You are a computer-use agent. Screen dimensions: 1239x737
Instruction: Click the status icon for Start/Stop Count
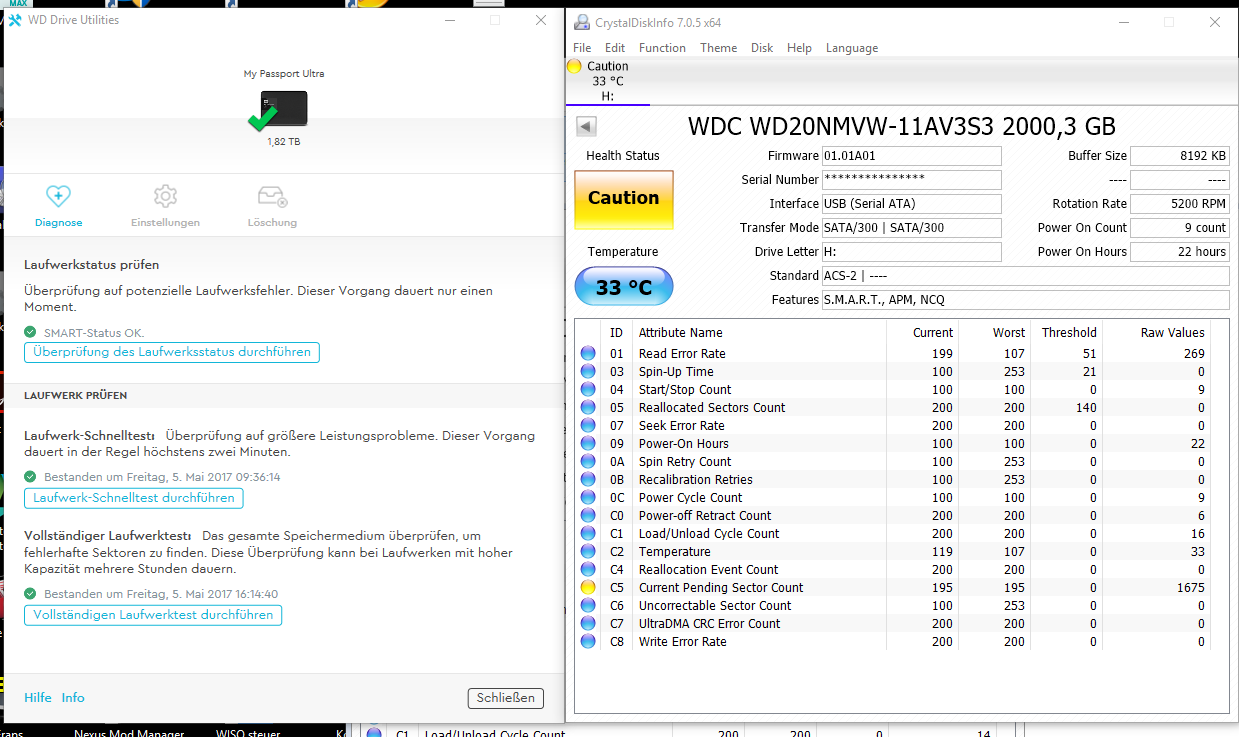pos(588,389)
